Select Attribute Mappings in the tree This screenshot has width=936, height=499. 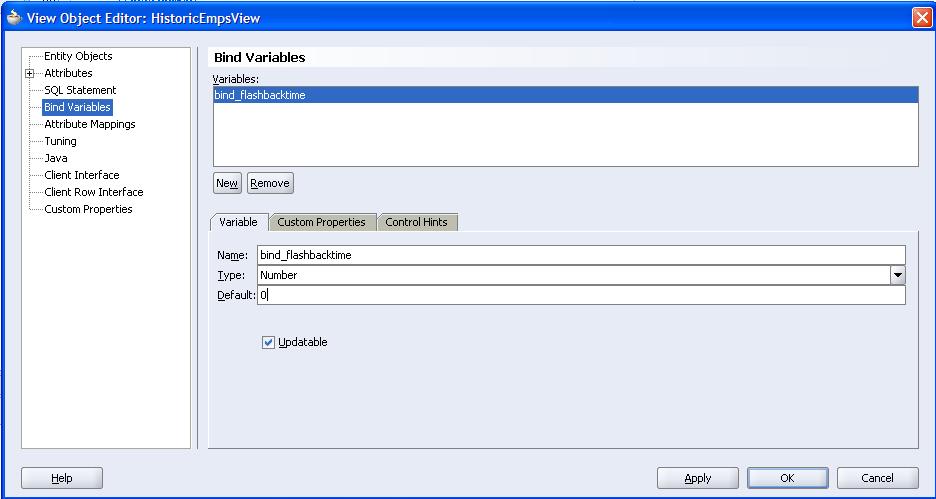tap(89, 124)
